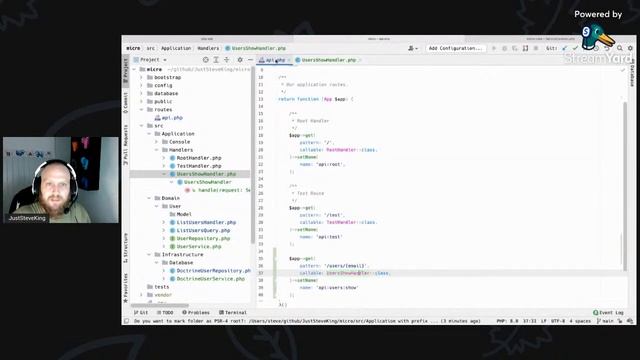Click the stop icon in run toolbar

pos(536,48)
